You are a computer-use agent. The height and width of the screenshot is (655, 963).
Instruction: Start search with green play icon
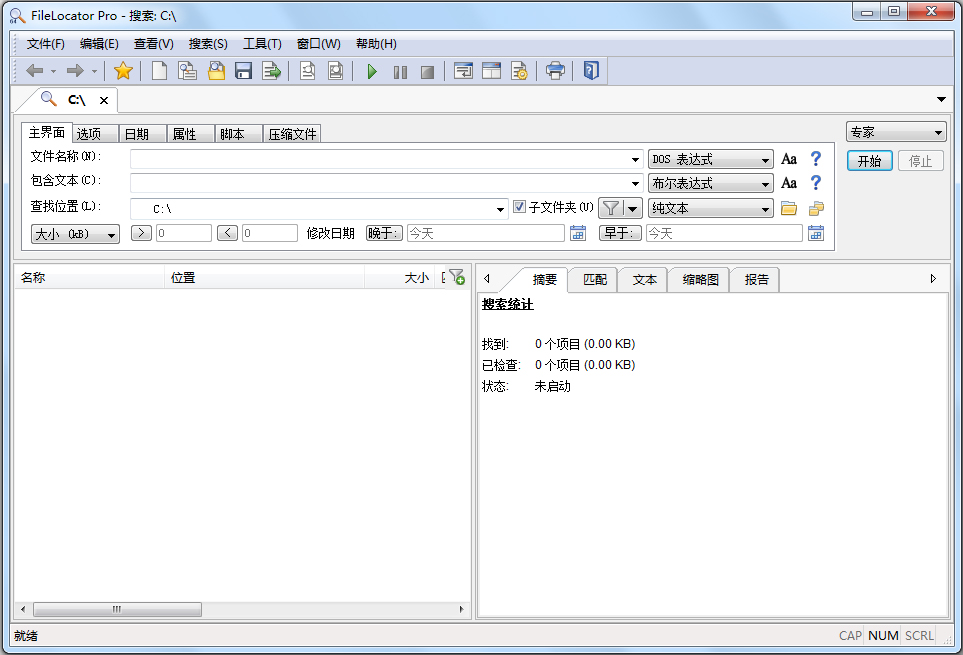point(372,72)
